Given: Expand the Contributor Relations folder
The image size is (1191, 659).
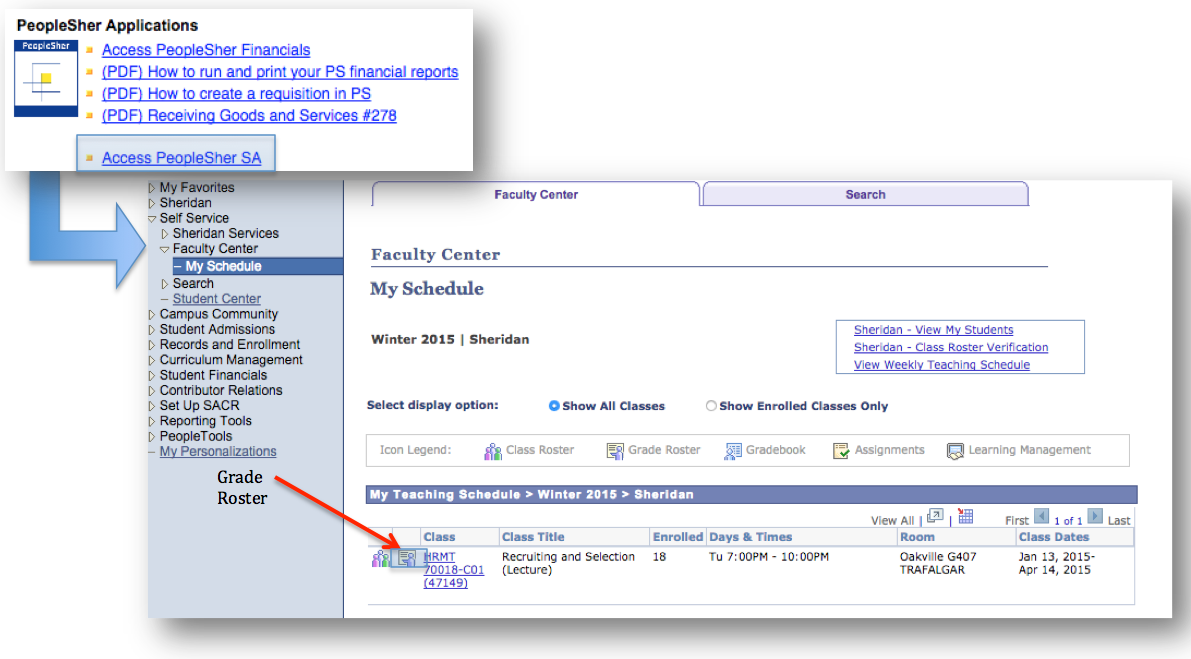Looking at the screenshot, I should click(x=152, y=390).
